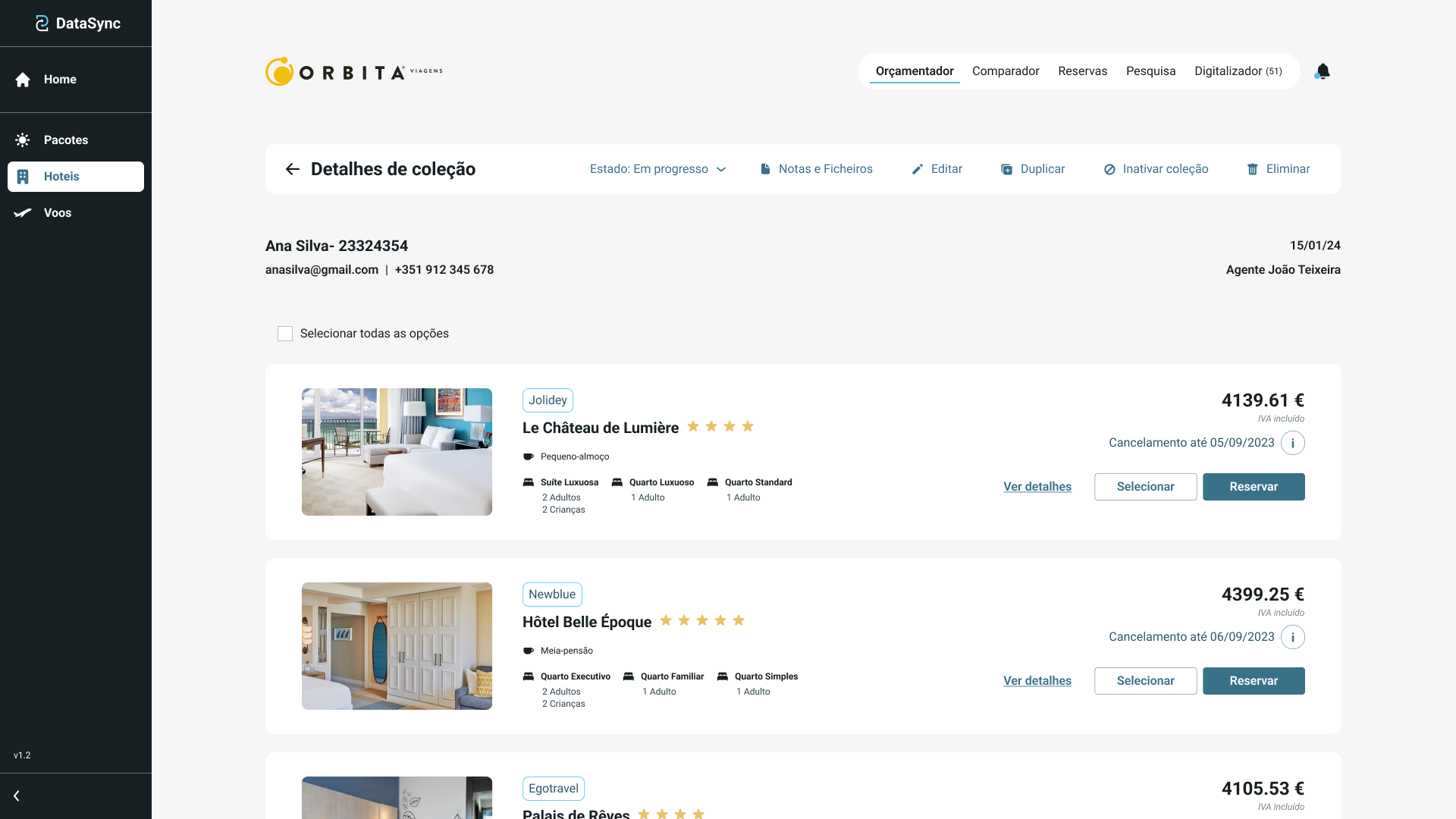The width and height of the screenshot is (1456, 819).
Task: Click the back arrow beside Detalhes de coleção
Action: click(x=293, y=169)
